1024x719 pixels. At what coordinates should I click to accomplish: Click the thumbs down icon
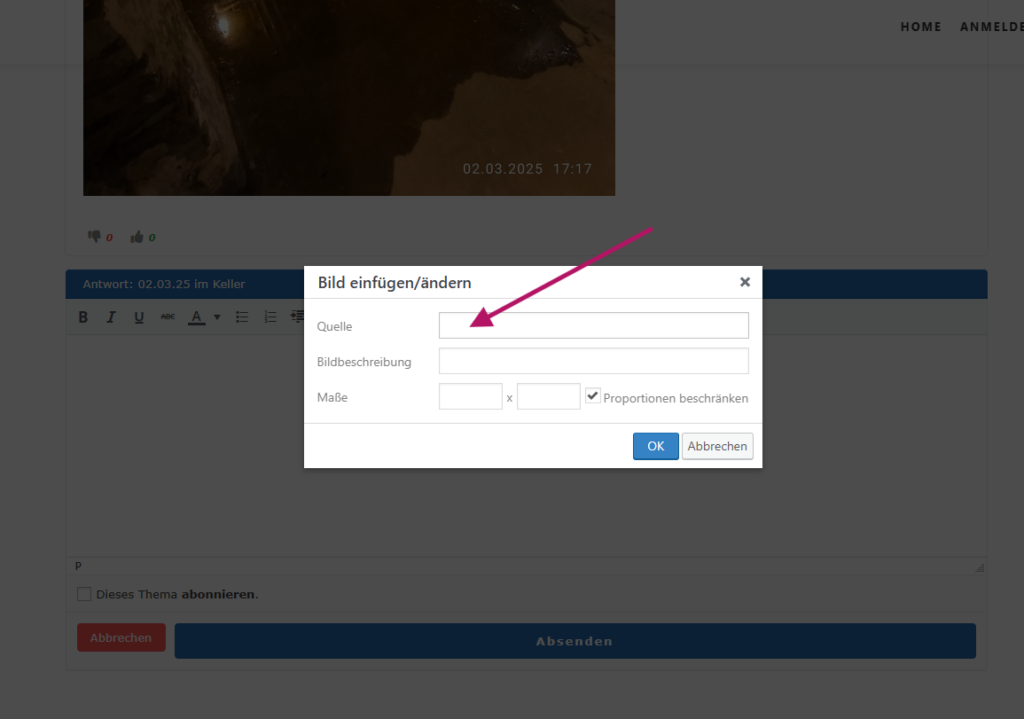click(94, 237)
